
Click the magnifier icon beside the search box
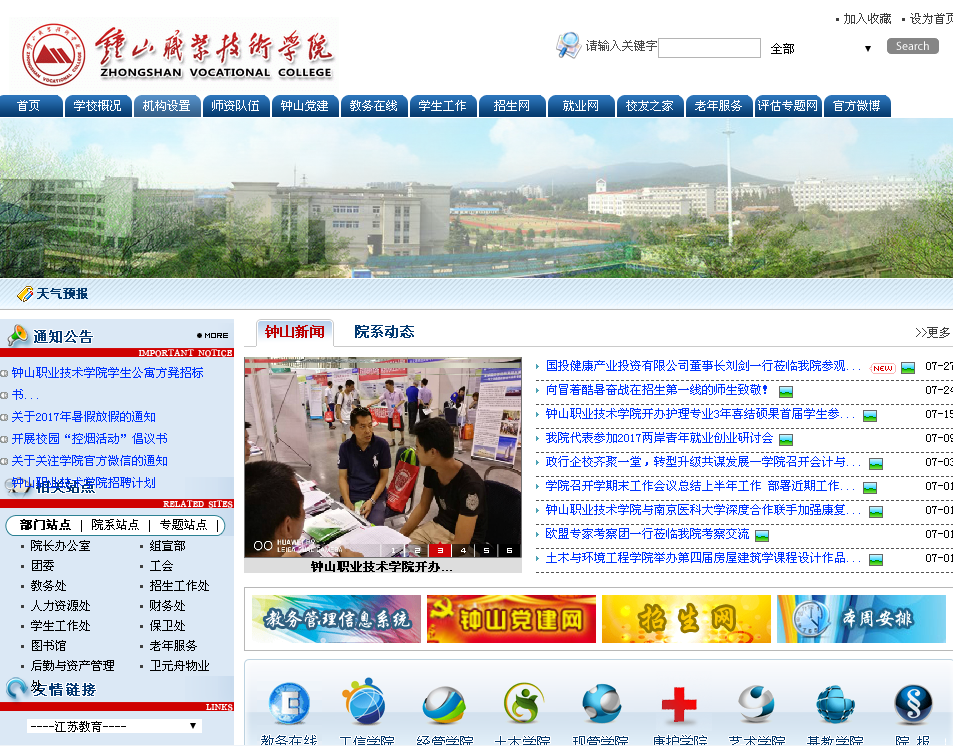pos(568,45)
